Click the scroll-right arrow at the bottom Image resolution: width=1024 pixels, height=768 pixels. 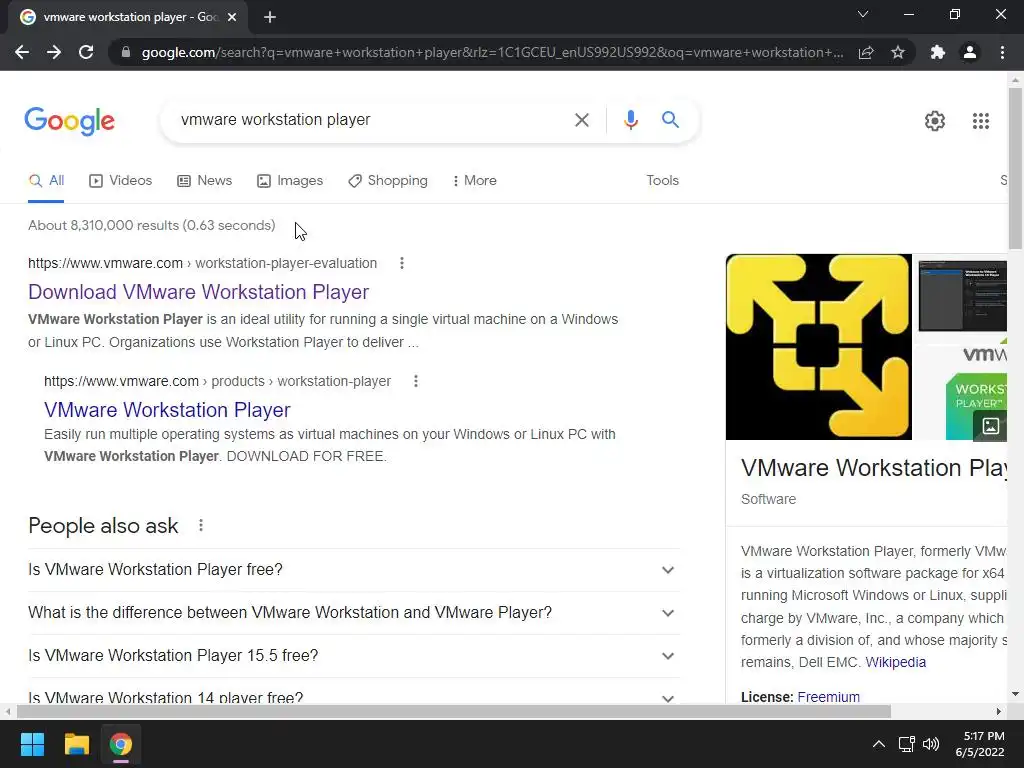999,711
